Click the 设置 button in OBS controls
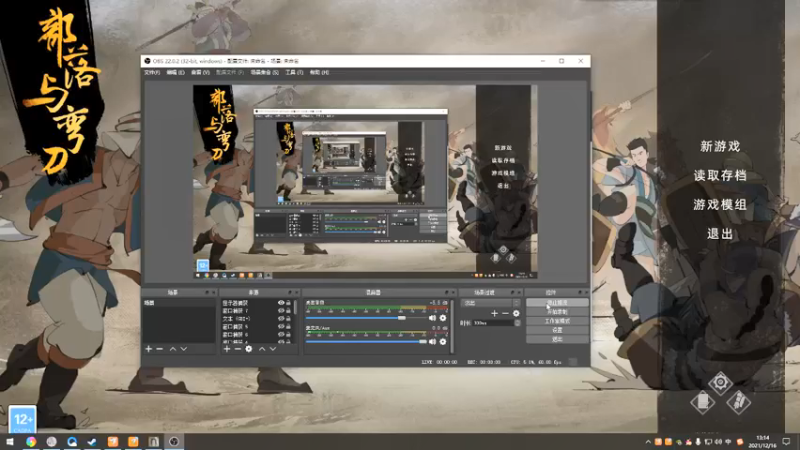This screenshot has height=450, width=800. (x=557, y=330)
